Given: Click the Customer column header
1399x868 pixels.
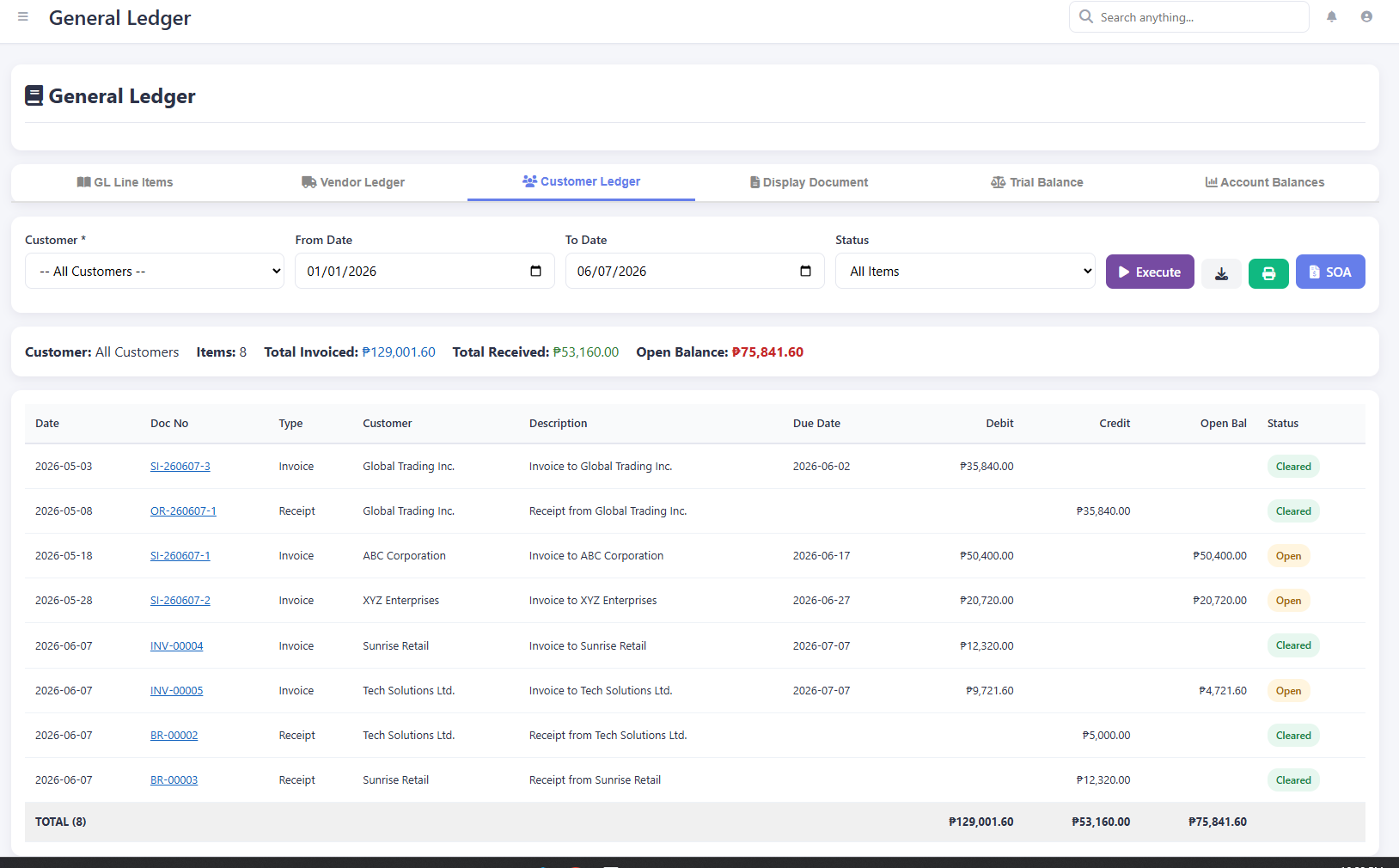Looking at the screenshot, I should (x=388, y=424).
